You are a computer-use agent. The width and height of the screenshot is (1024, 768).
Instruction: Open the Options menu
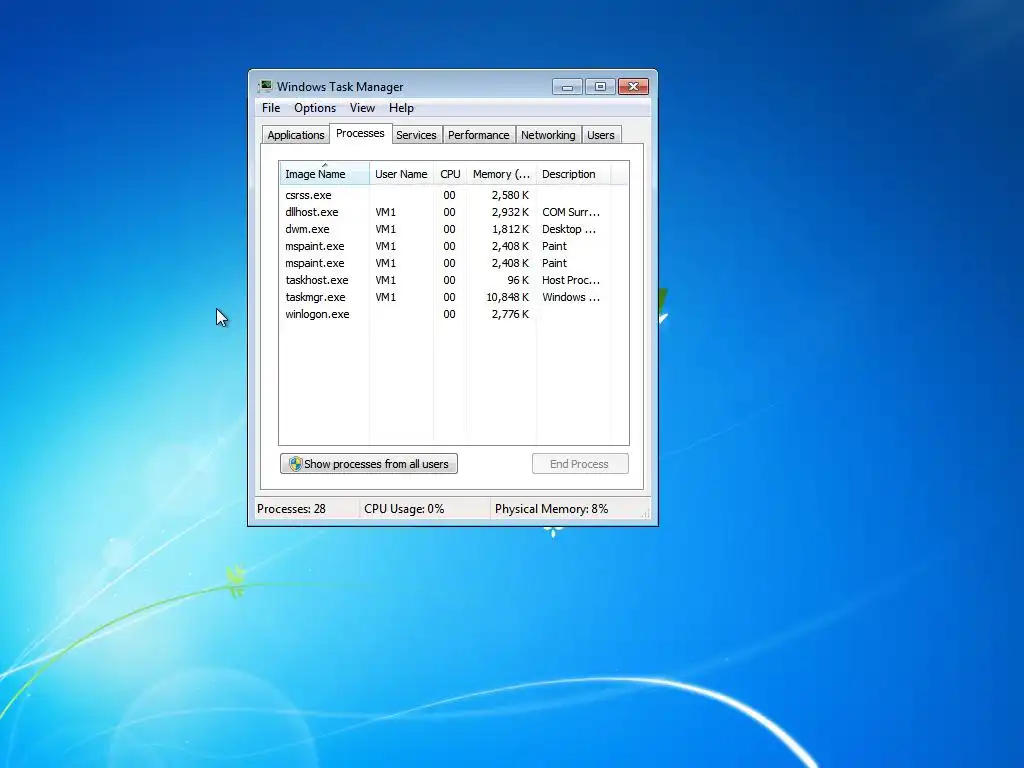(x=315, y=108)
